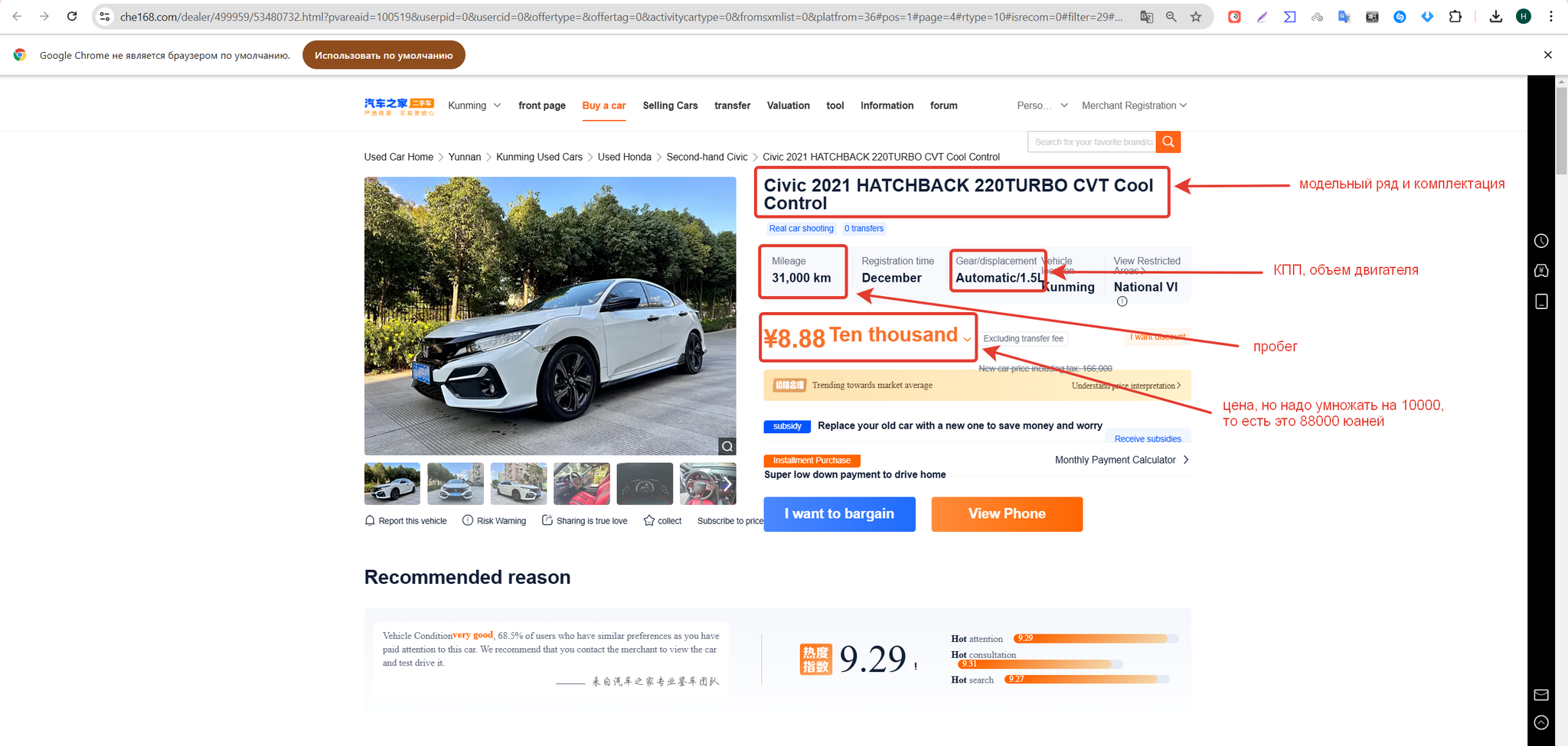The height and width of the screenshot is (746, 1568).
Task: Expand the Perso... account dropdown
Action: click(x=1042, y=106)
